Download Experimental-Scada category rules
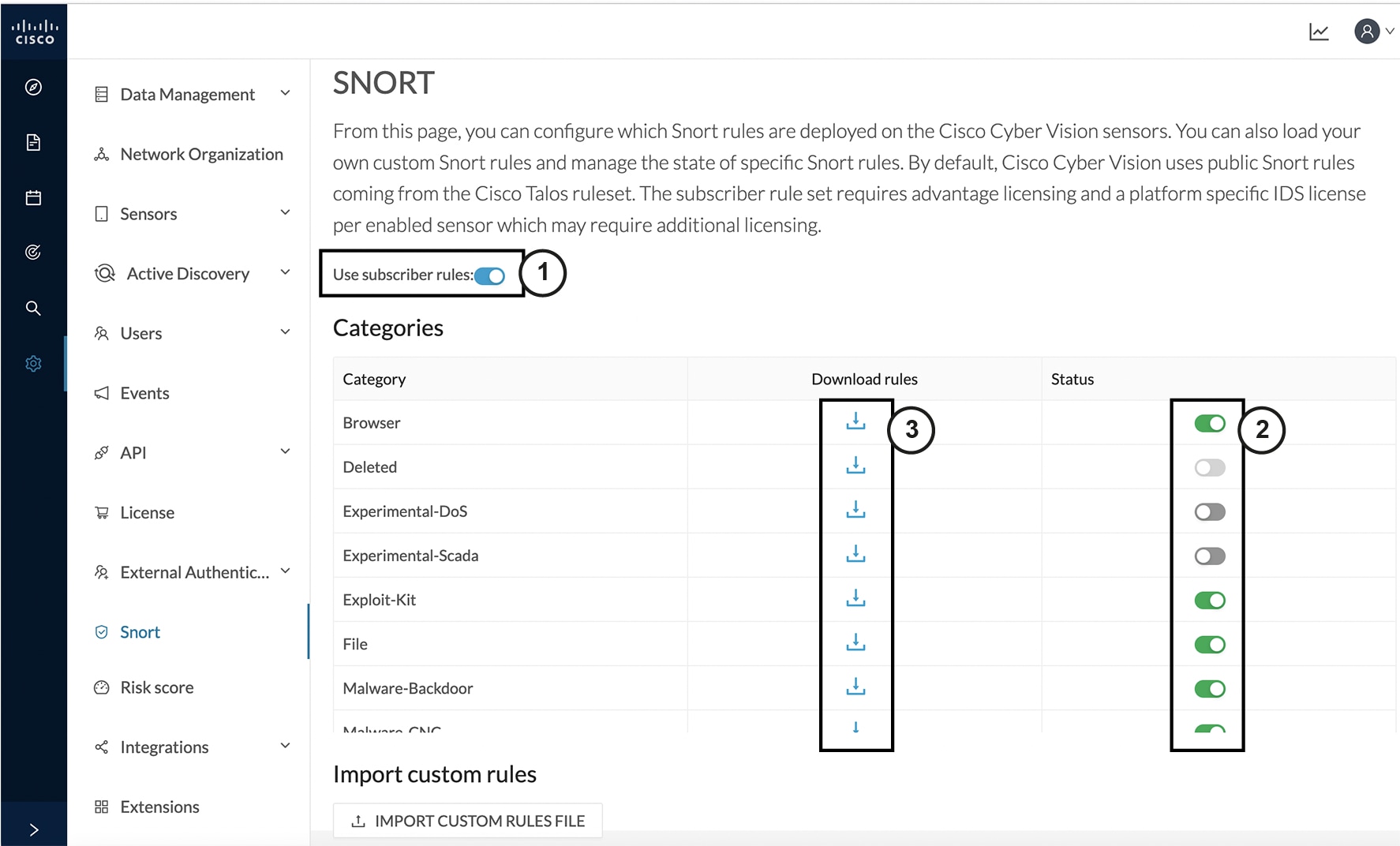Viewport: 1400px width, 846px height. (855, 554)
